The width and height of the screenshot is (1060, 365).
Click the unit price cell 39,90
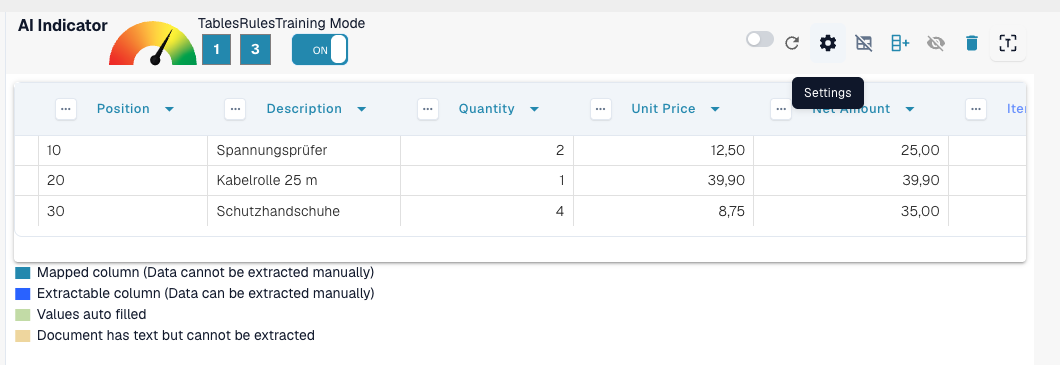click(x=663, y=180)
